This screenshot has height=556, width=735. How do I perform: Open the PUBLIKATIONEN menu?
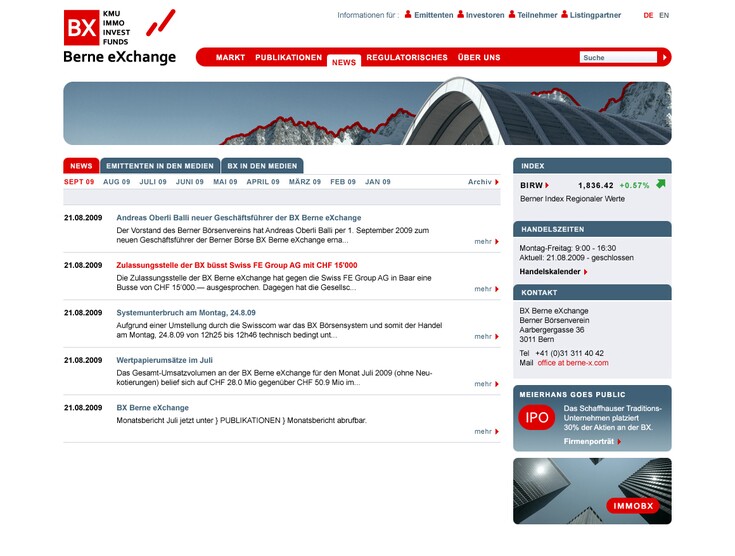click(288, 57)
